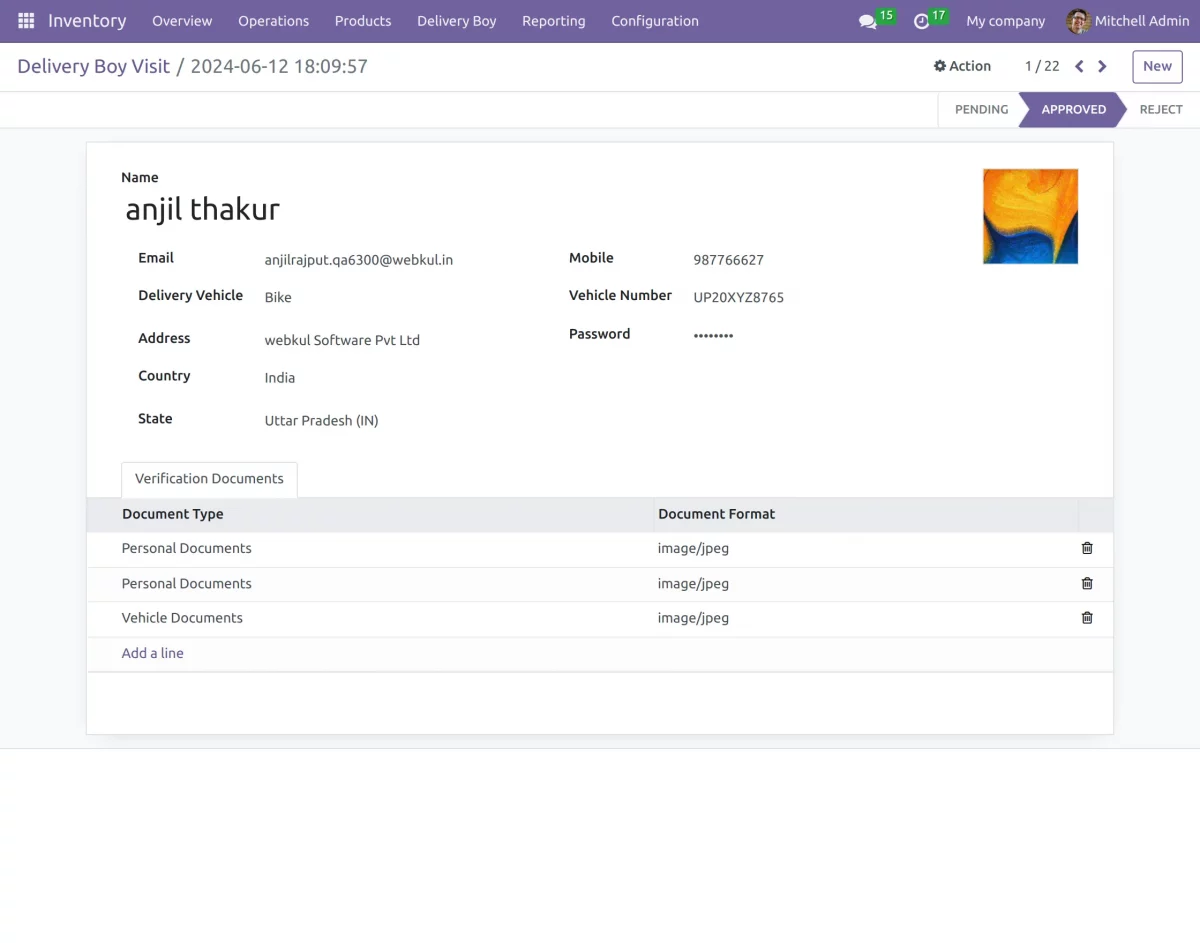Switch to the Verification Documents tab

click(x=209, y=479)
